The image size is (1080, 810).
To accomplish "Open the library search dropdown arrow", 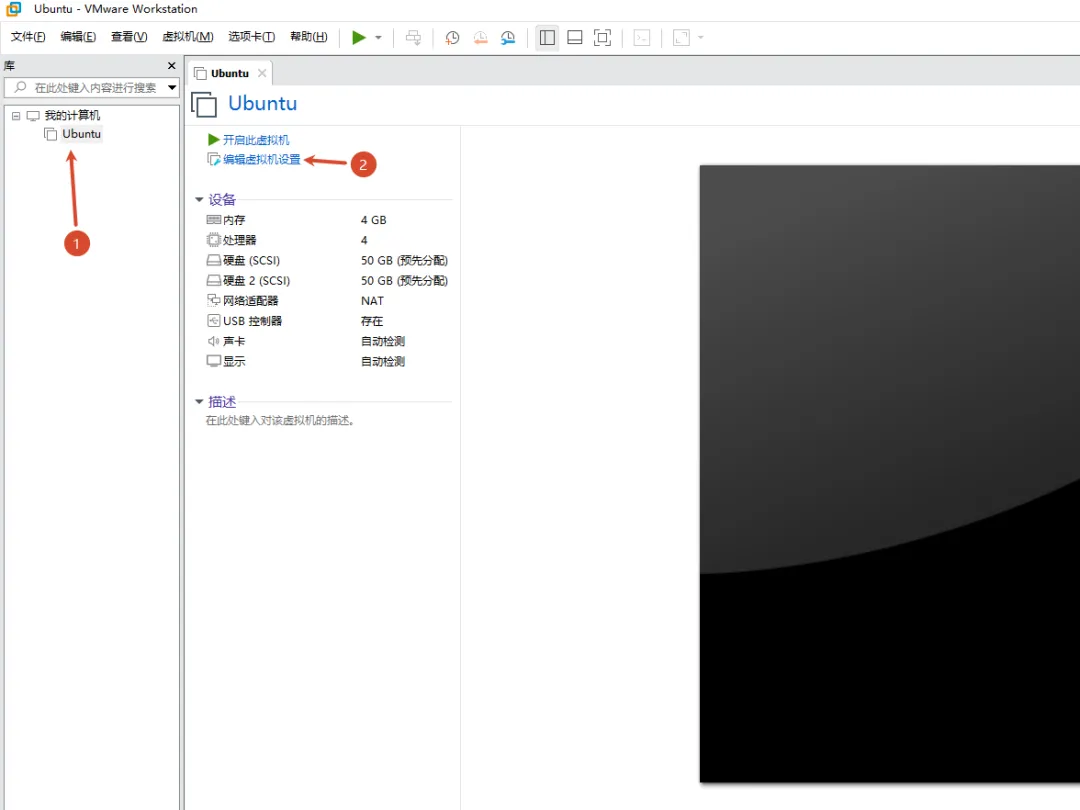I will [172, 87].
